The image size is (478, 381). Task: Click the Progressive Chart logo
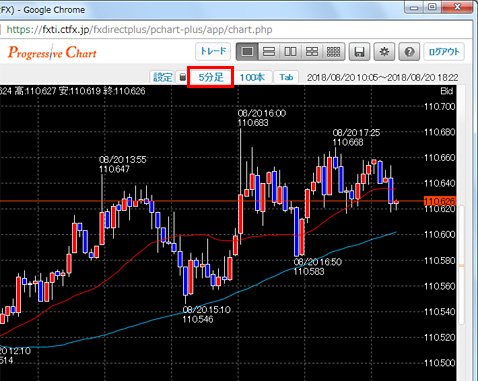(52, 53)
